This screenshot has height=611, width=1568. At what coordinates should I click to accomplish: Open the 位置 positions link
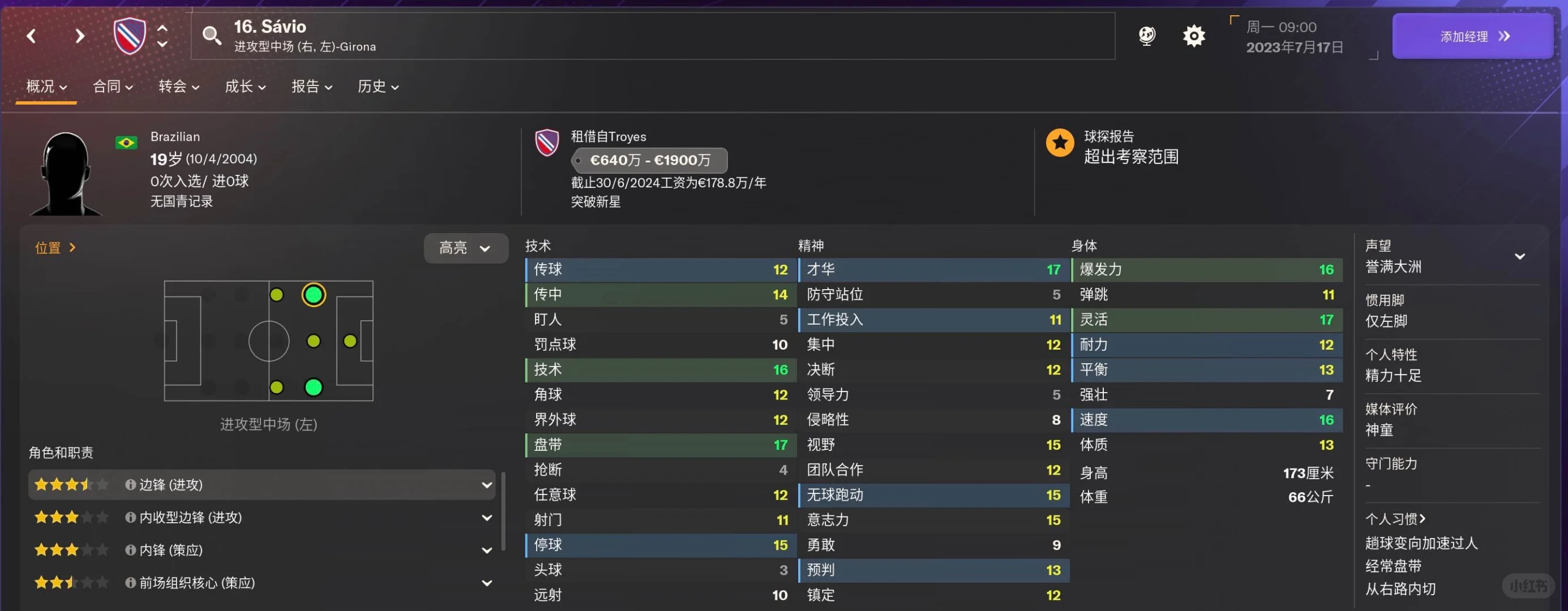pyautogui.click(x=55, y=248)
